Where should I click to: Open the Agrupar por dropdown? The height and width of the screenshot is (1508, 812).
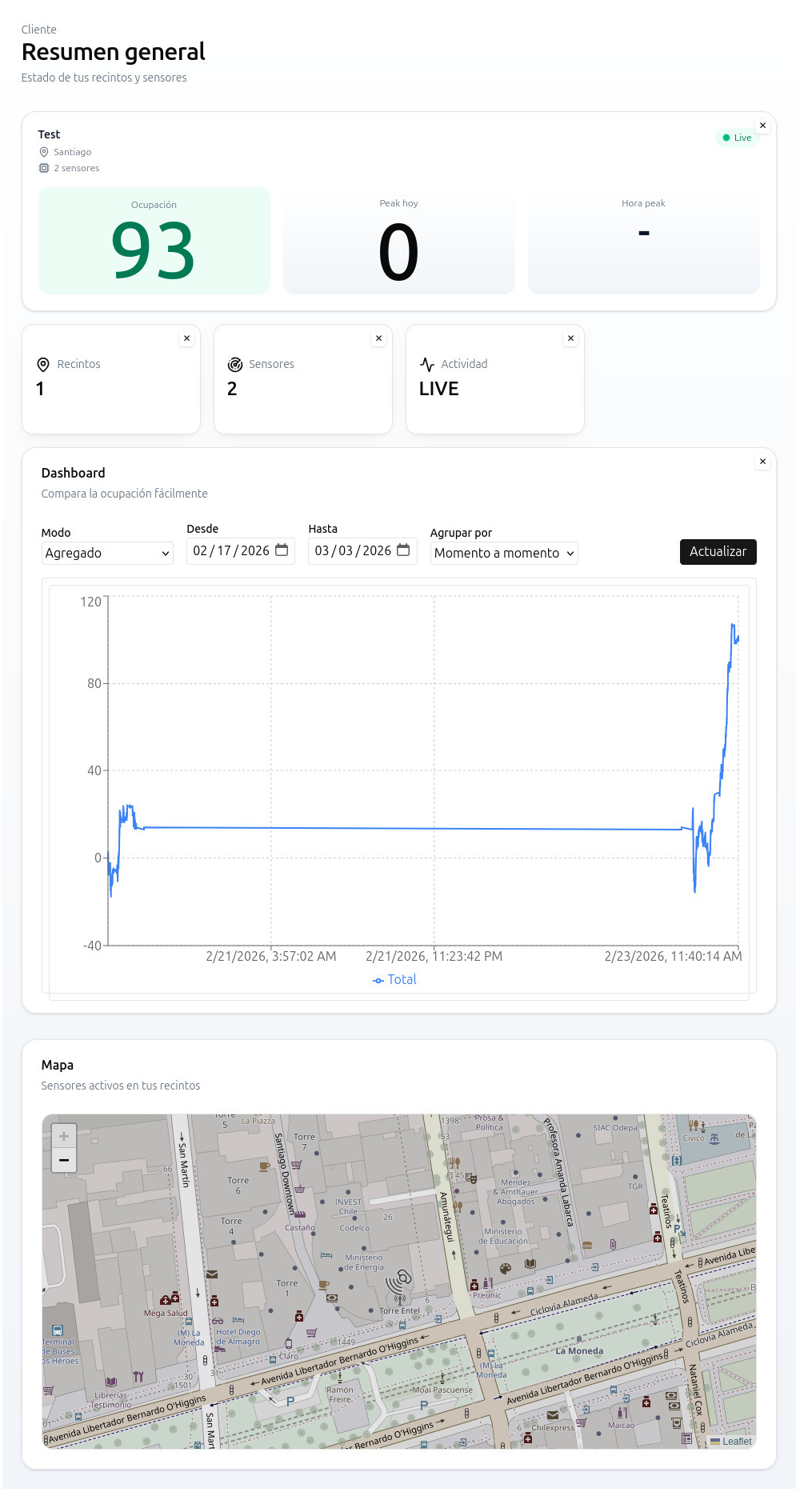pos(503,553)
